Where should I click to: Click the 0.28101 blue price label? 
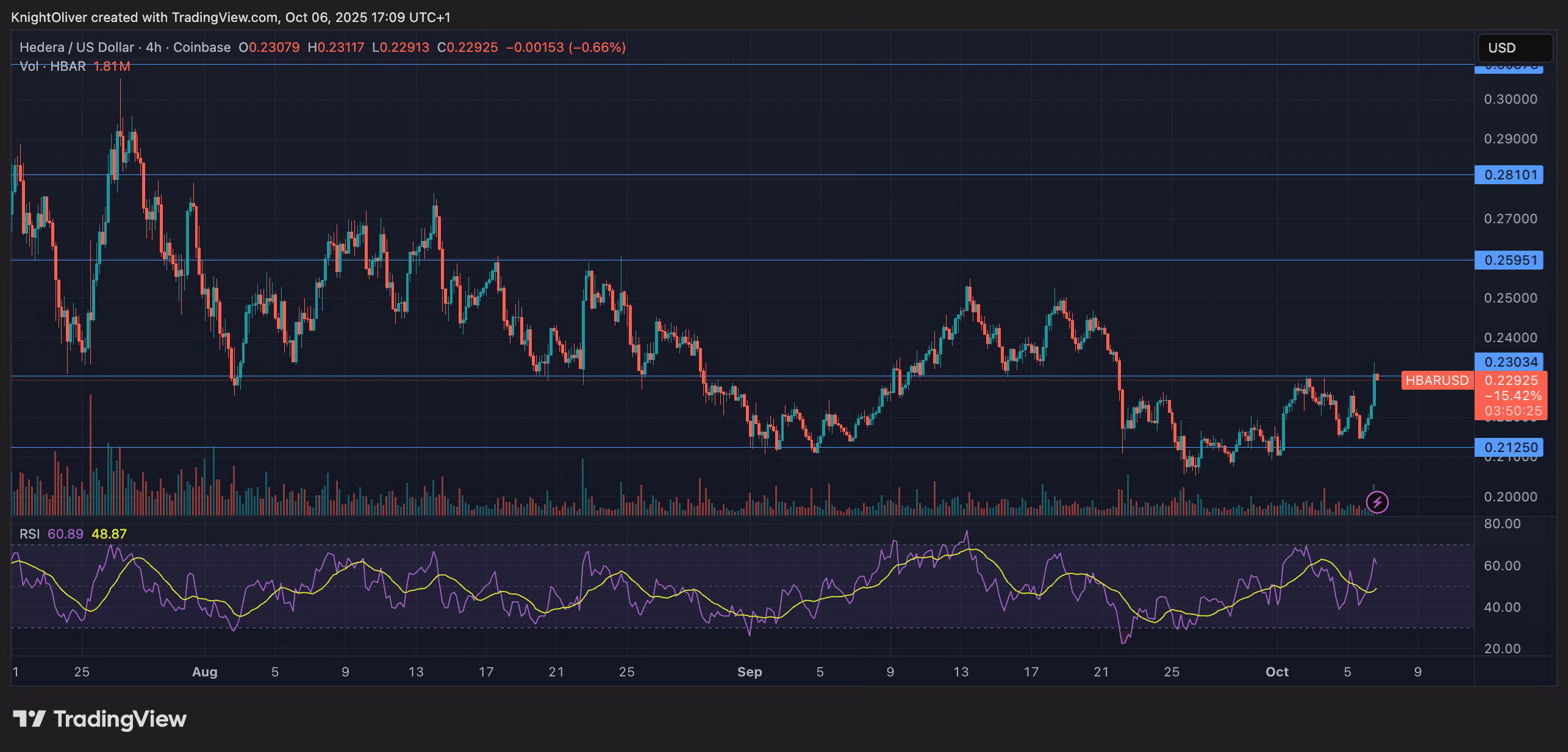pos(1509,175)
